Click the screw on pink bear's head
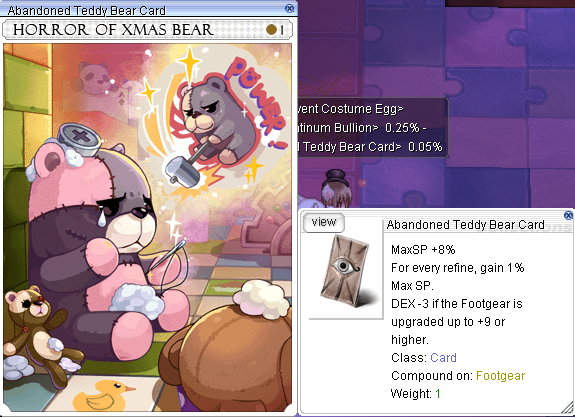Screen dimensions: 575x417 click(x=79, y=140)
